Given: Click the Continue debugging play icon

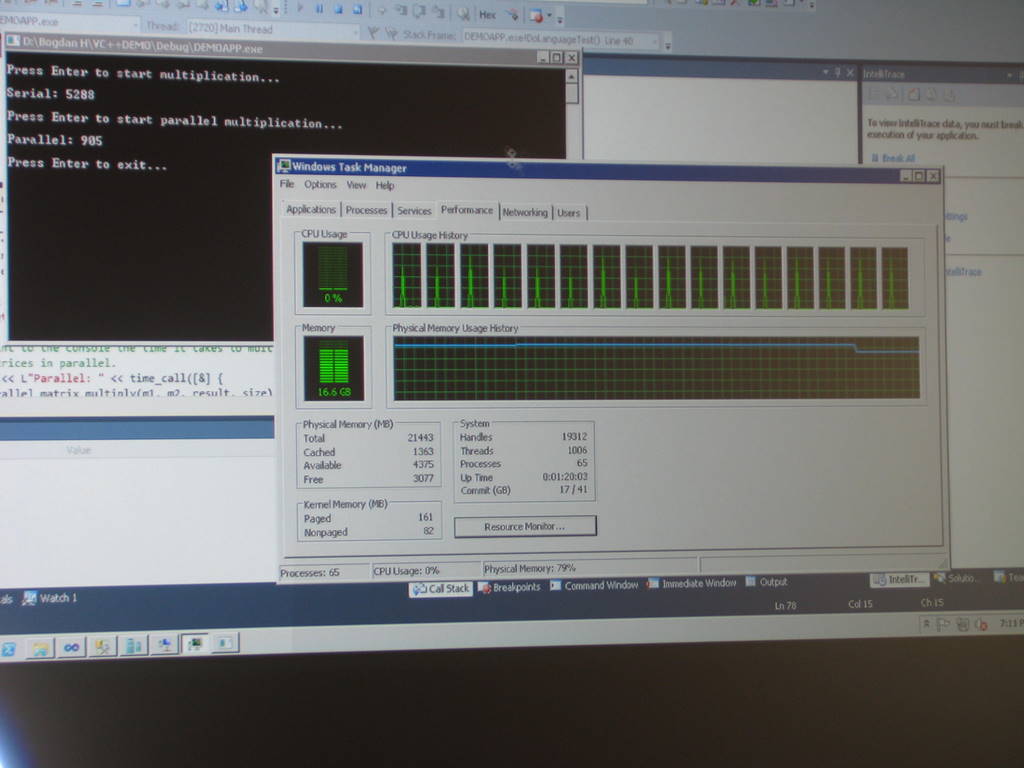Looking at the screenshot, I should [300, 9].
